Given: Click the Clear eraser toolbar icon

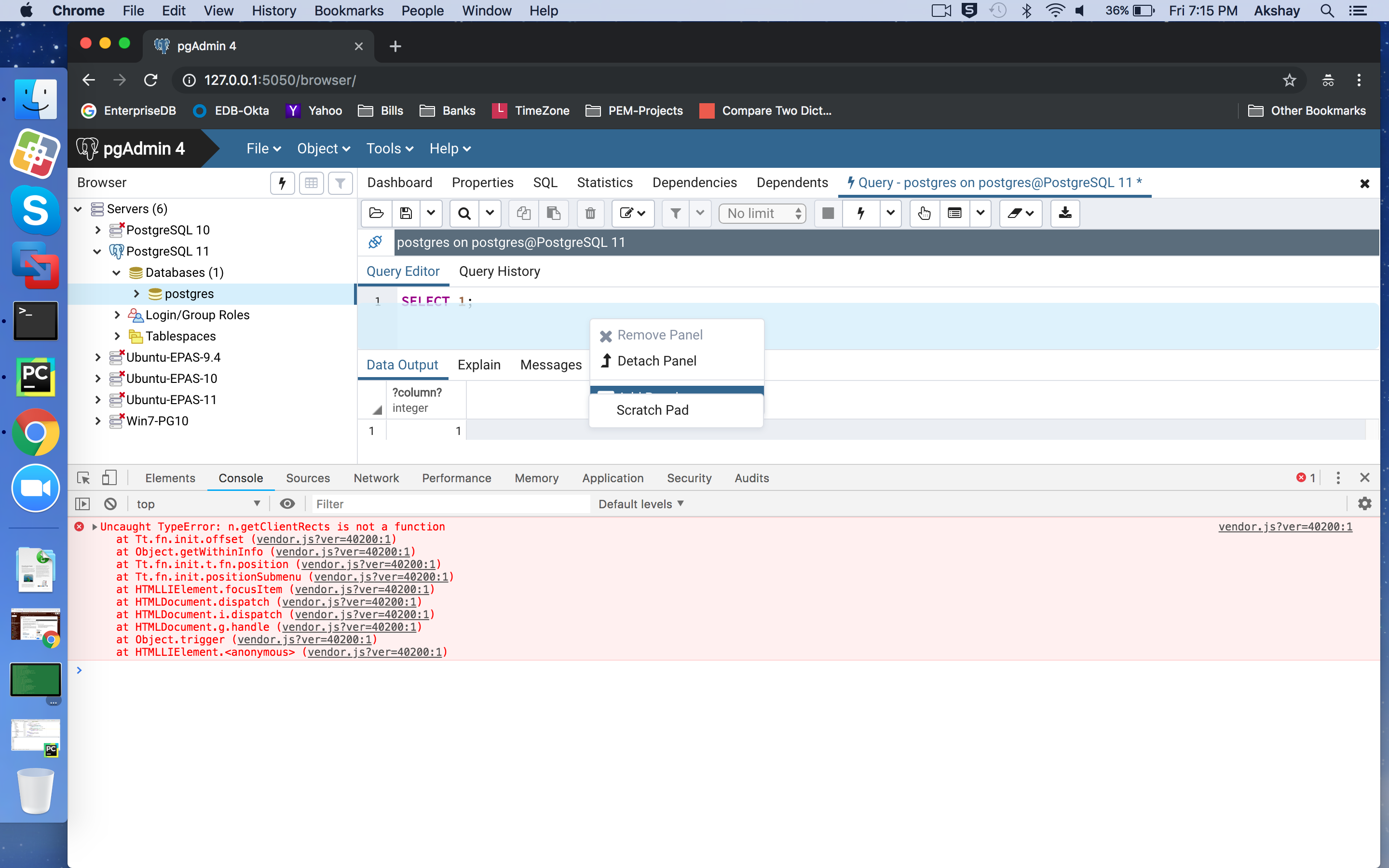Looking at the screenshot, I should tap(1014, 214).
